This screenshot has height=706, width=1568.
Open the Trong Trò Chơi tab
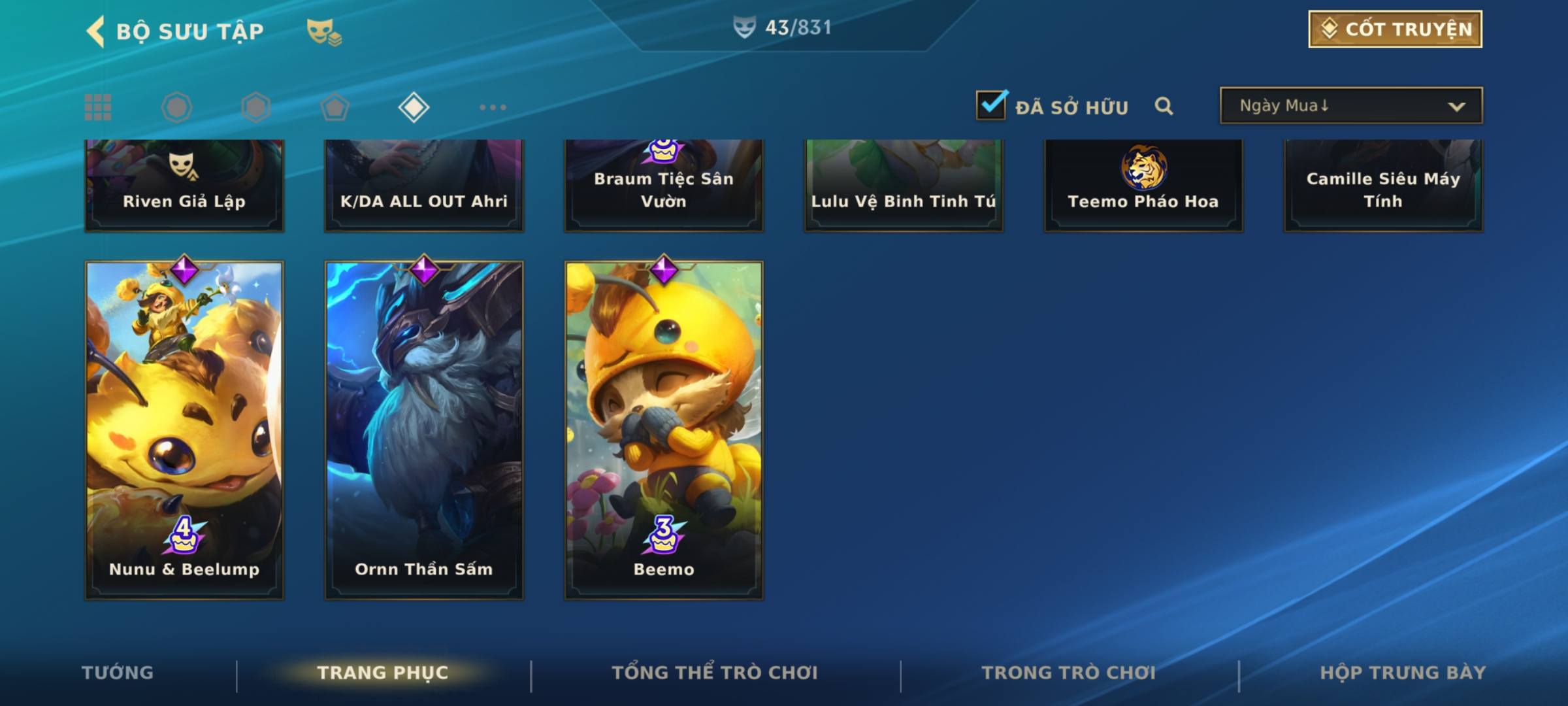pos(1069,673)
